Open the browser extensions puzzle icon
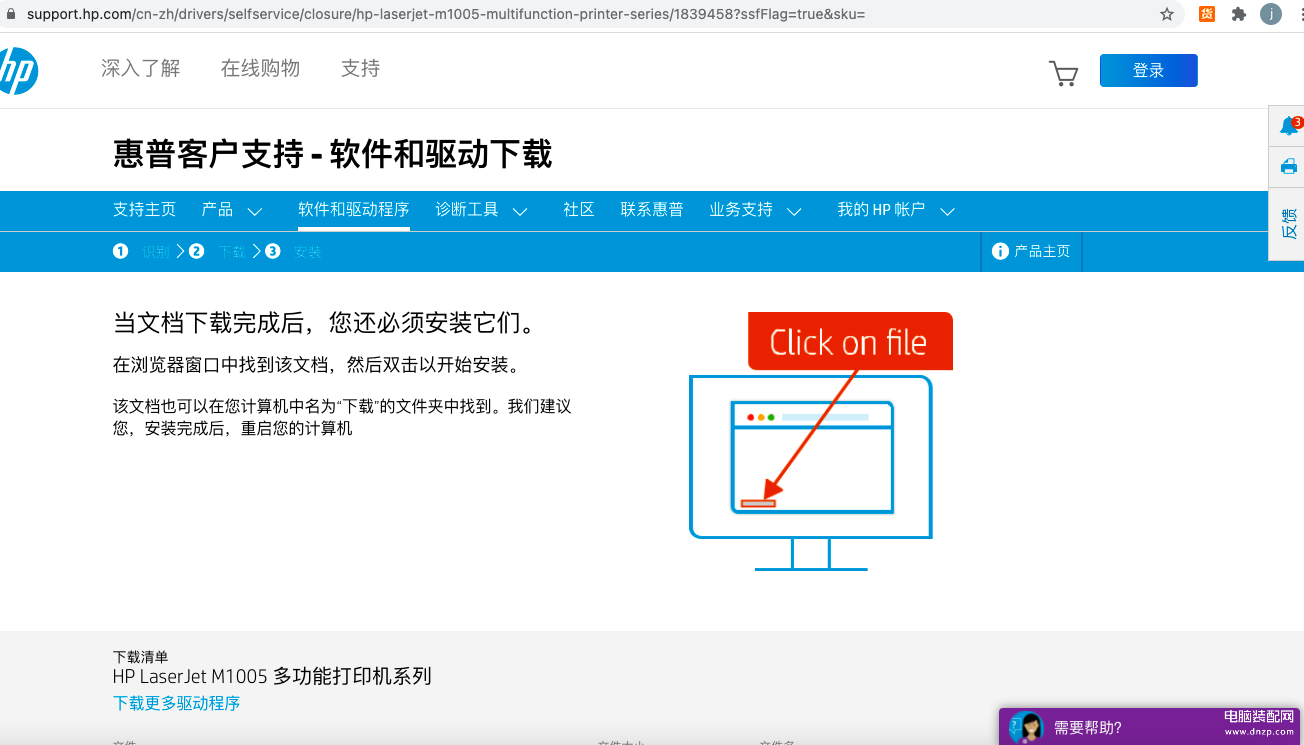Viewport: 1304px width, 745px height. [x=1239, y=14]
